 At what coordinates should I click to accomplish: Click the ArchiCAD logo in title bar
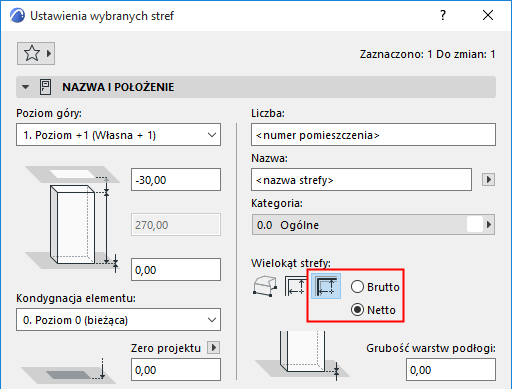pyautogui.click(x=17, y=16)
